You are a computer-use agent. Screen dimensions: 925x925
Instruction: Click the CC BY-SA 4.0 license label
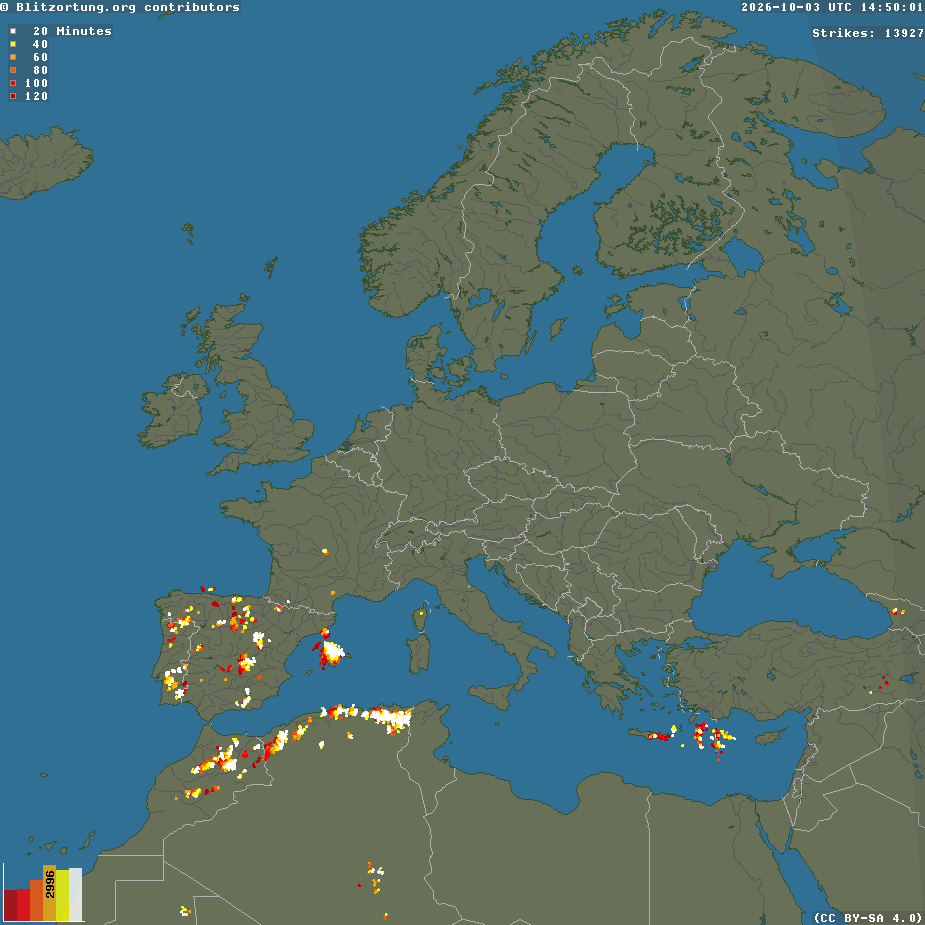(869, 918)
